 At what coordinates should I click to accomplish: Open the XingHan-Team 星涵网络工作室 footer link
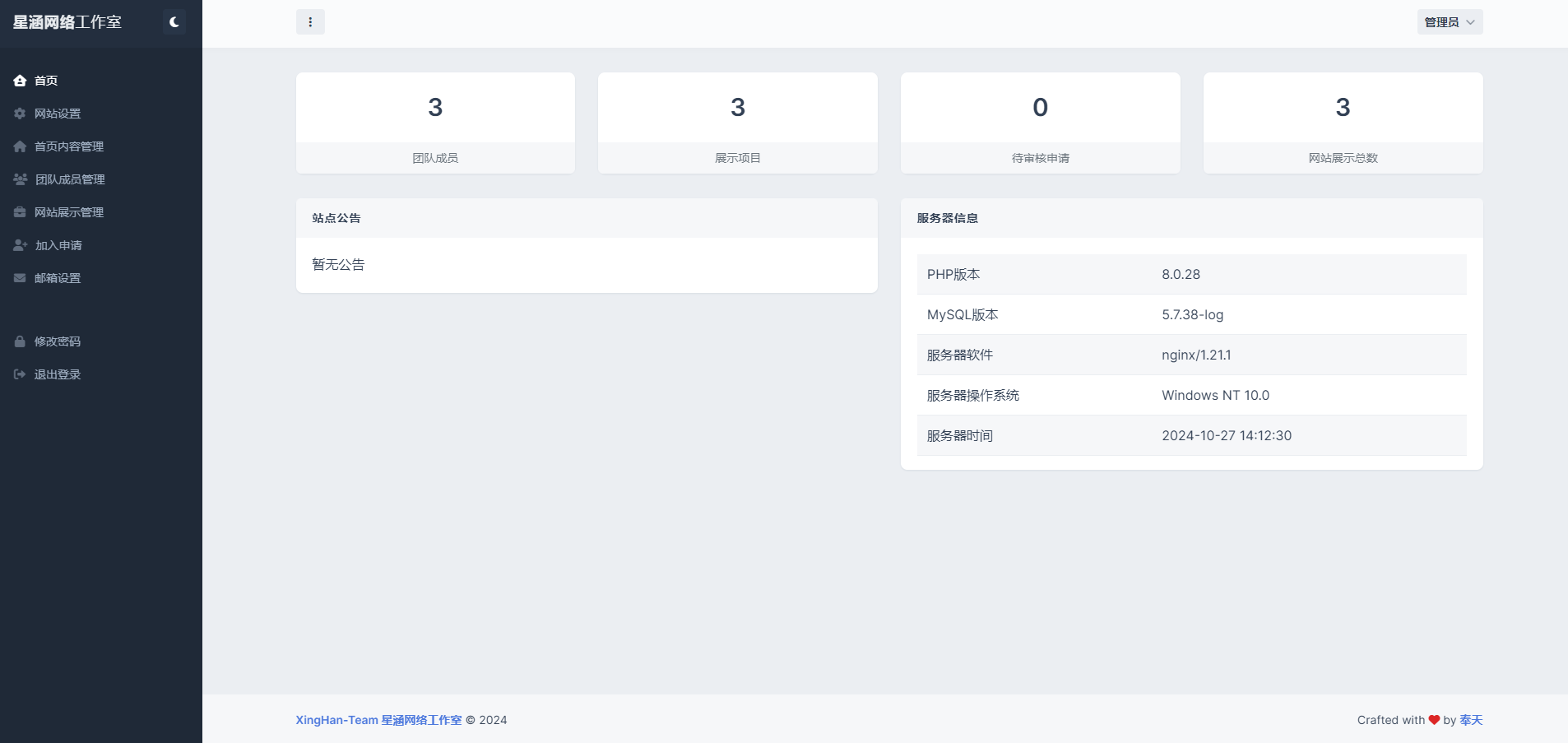pyautogui.click(x=378, y=720)
